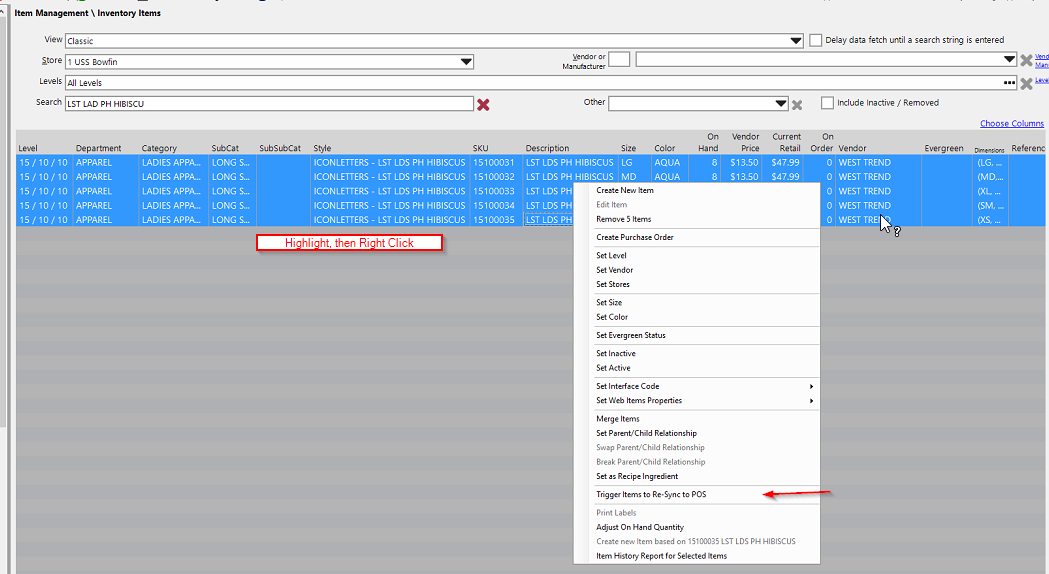This screenshot has width=1049, height=574.
Task: Open Vendor or Manufacturer dropdown
Action: click(x=1009, y=61)
